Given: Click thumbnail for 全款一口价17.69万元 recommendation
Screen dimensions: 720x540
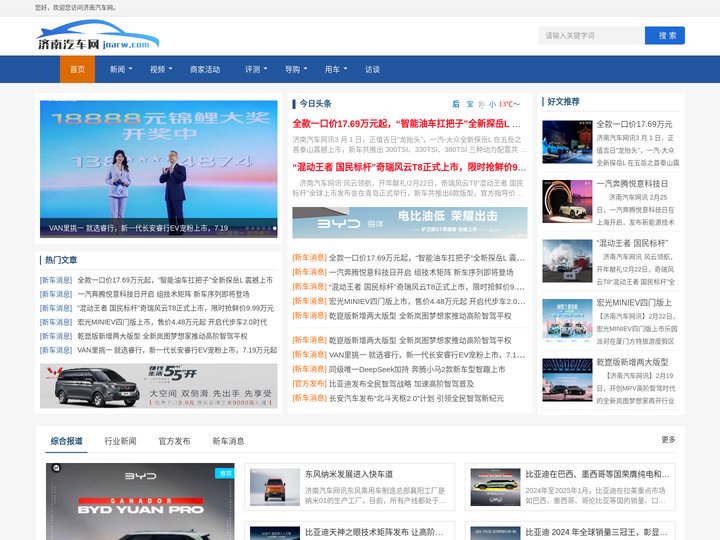Looking at the screenshot, I should [x=567, y=142].
